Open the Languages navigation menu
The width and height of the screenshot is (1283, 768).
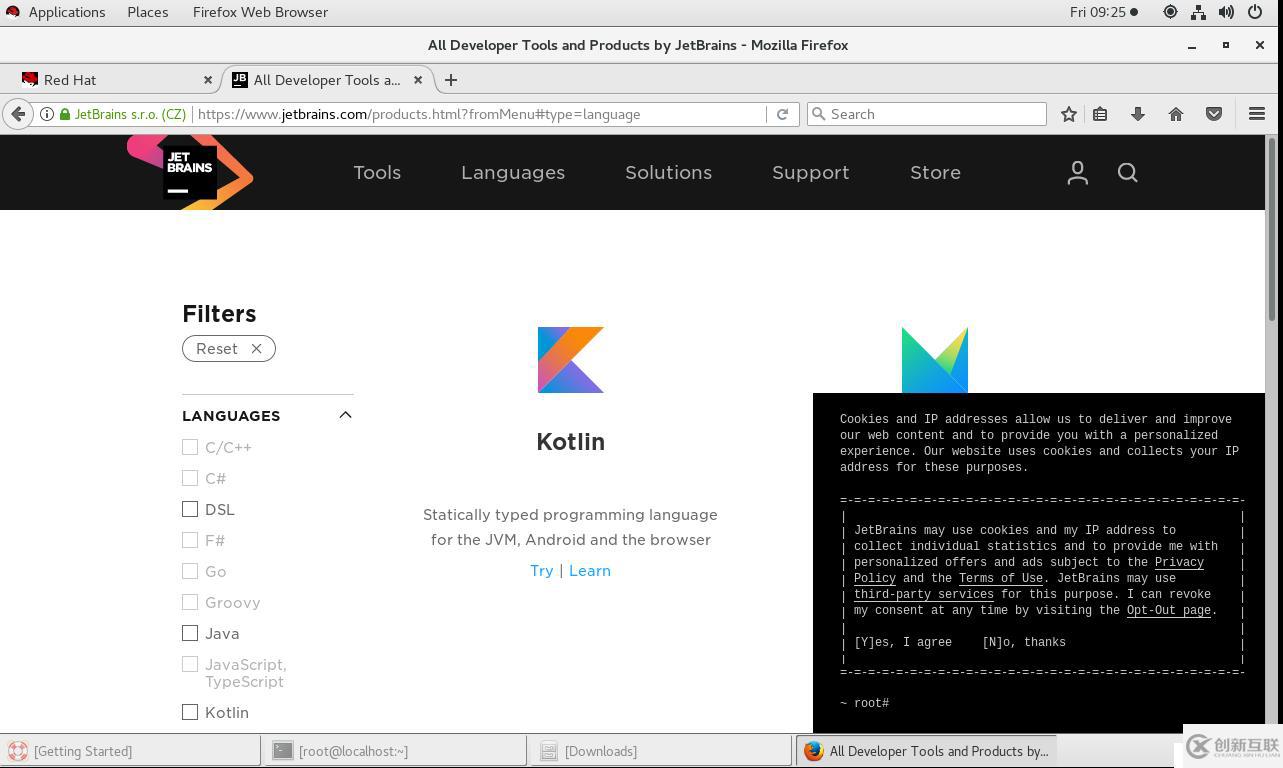pyautogui.click(x=513, y=173)
